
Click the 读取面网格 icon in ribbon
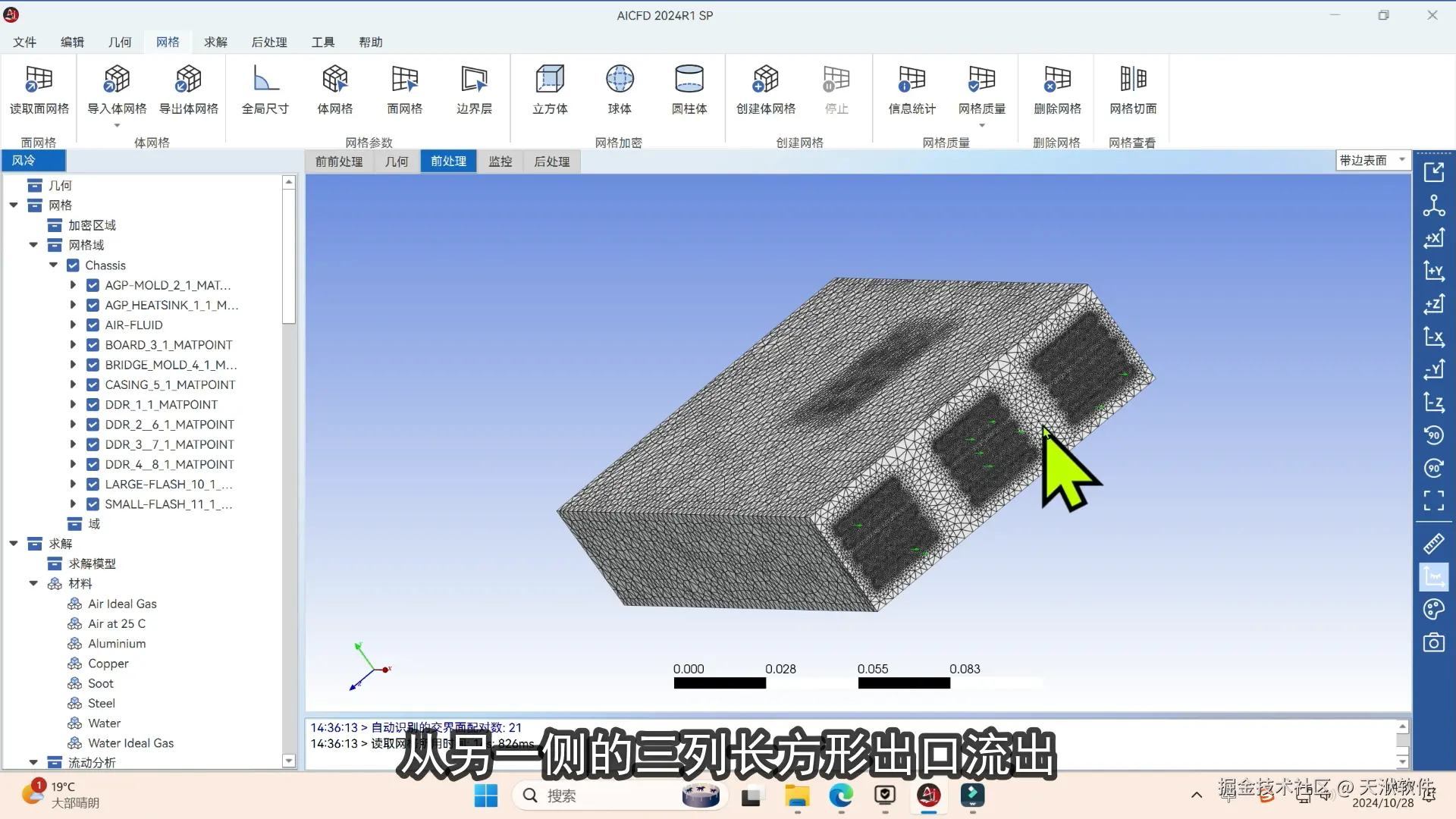39,80
